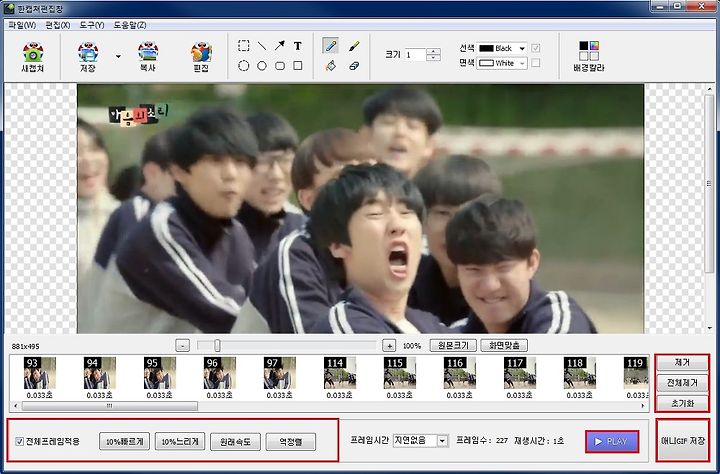
Task: Select frame thumbnail 116
Action: tap(460, 373)
